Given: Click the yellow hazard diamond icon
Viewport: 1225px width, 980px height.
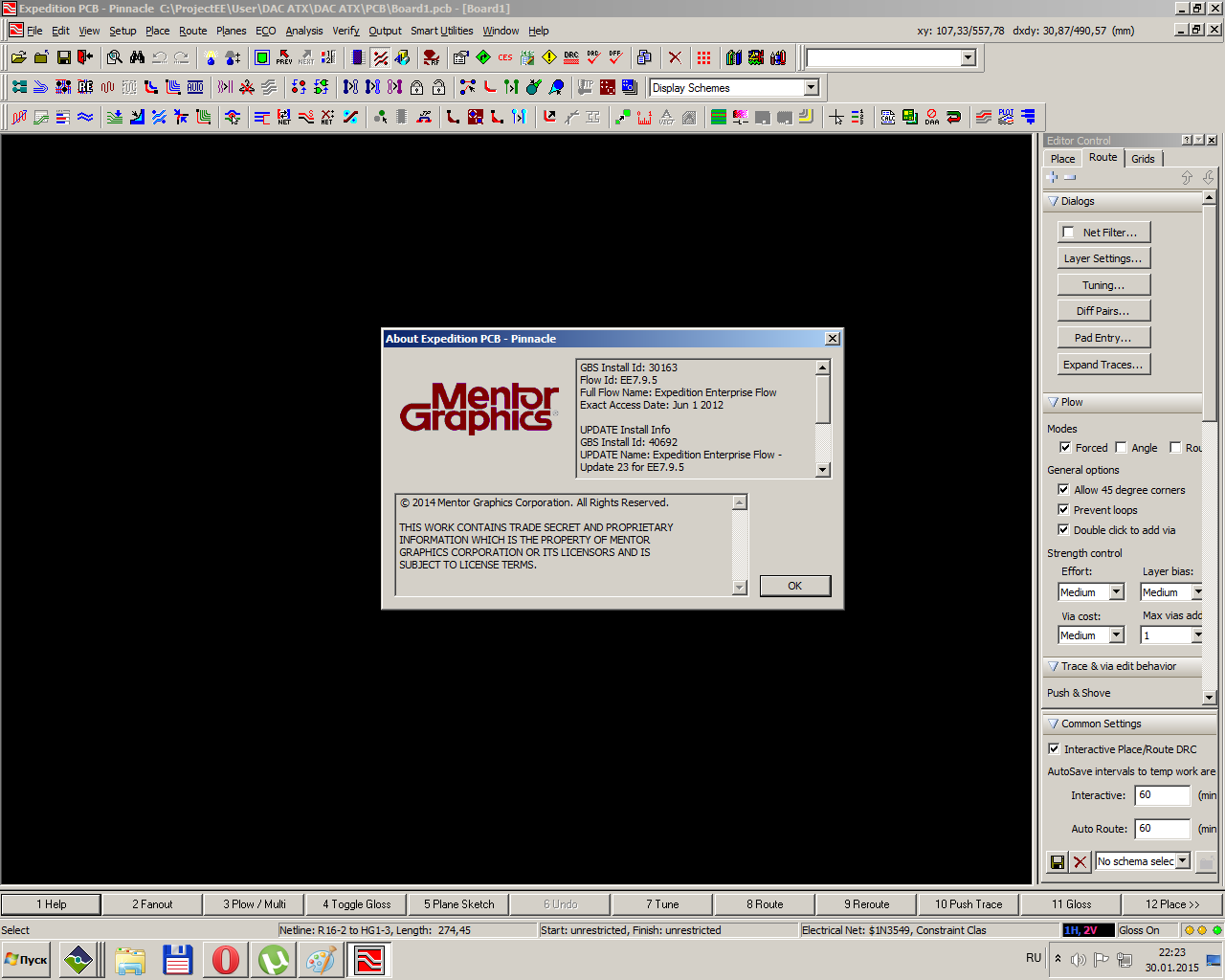Looking at the screenshot, I should tap(549, 57).
